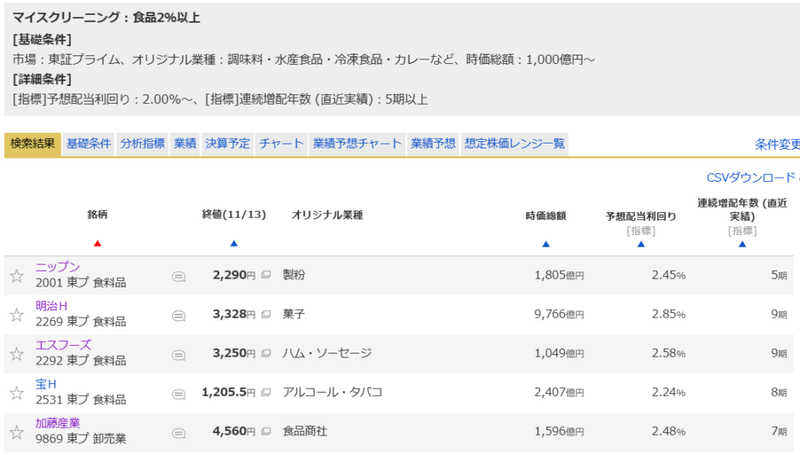Open comment bubble icon for ニップン

(x=179, y=277)
